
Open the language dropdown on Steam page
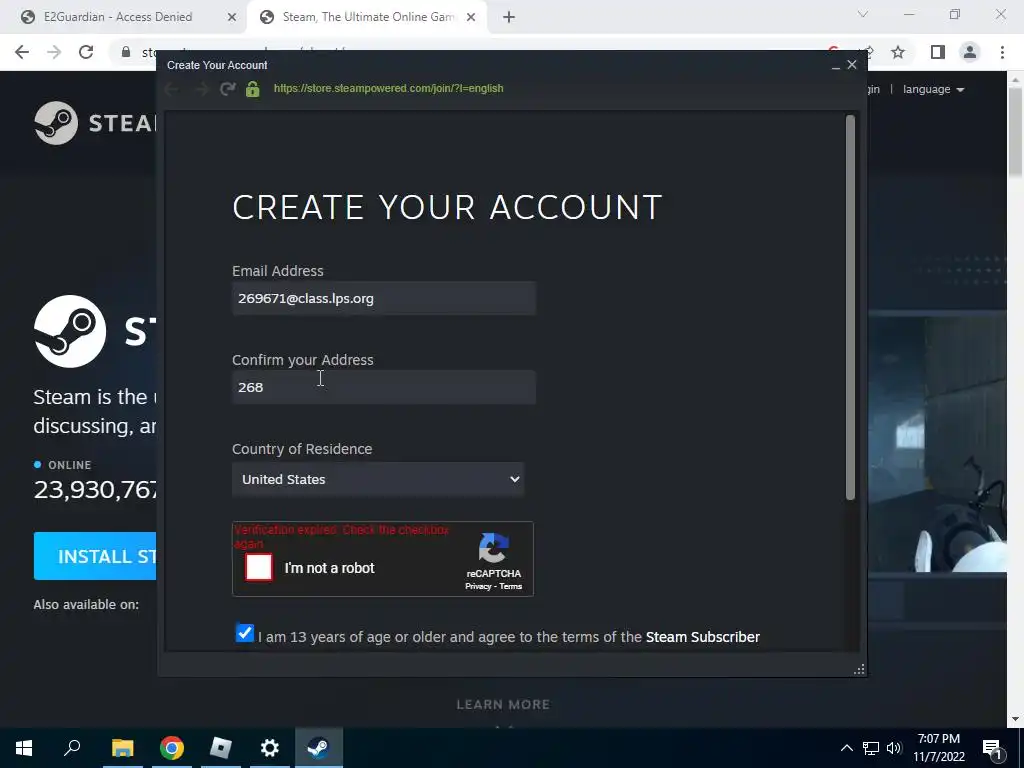(x=933, y=89)
